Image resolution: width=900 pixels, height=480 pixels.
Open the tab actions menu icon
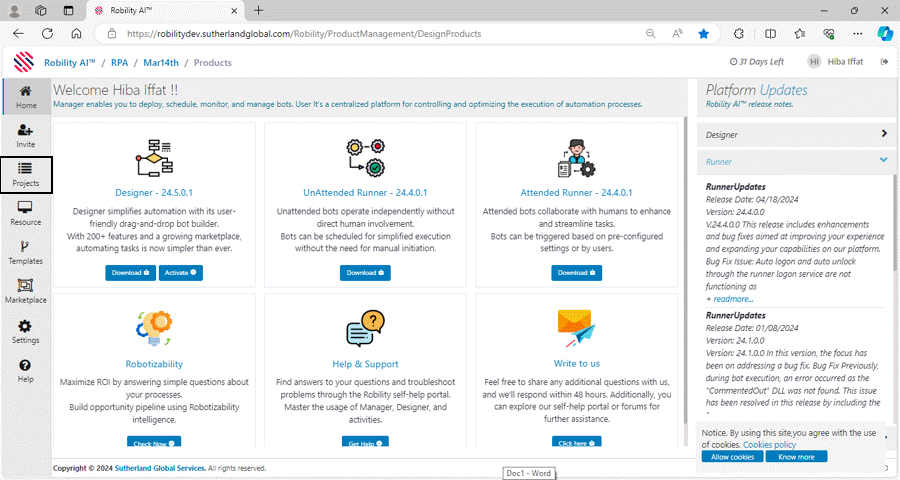coord(68,10)
